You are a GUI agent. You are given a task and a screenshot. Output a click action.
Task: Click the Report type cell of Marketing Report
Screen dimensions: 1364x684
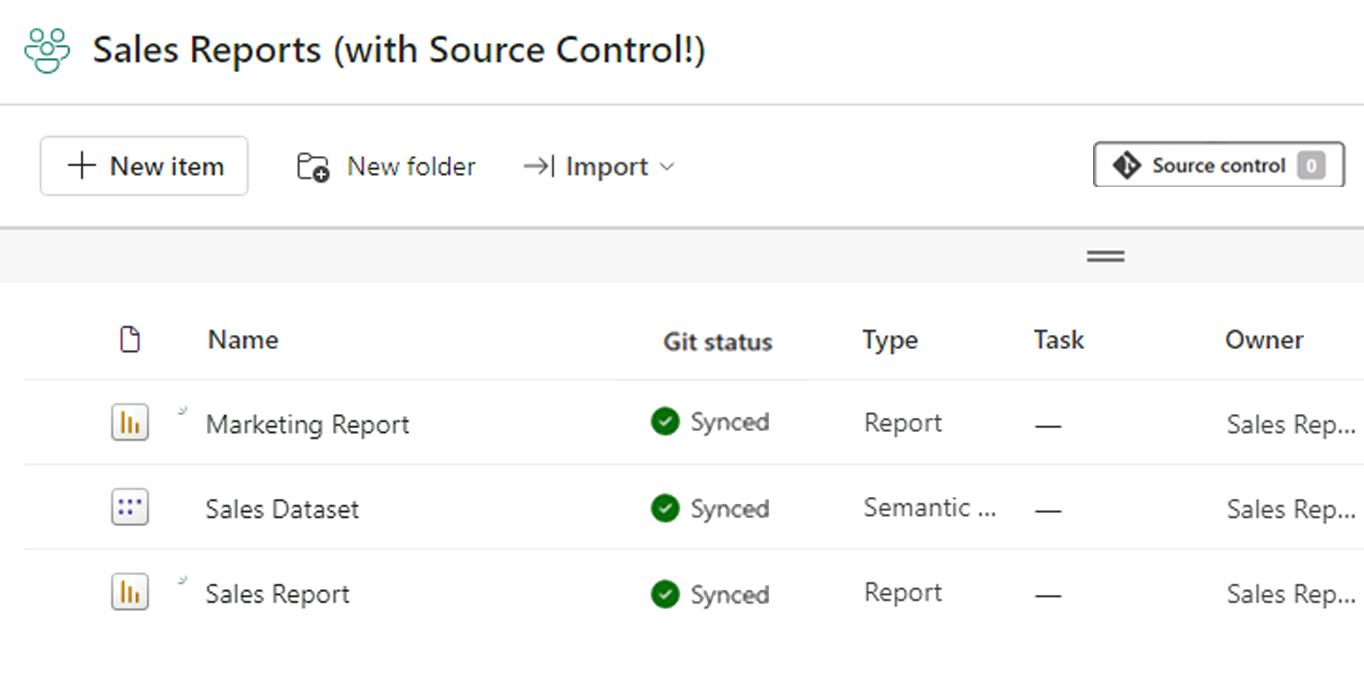[x=903, y=423]
